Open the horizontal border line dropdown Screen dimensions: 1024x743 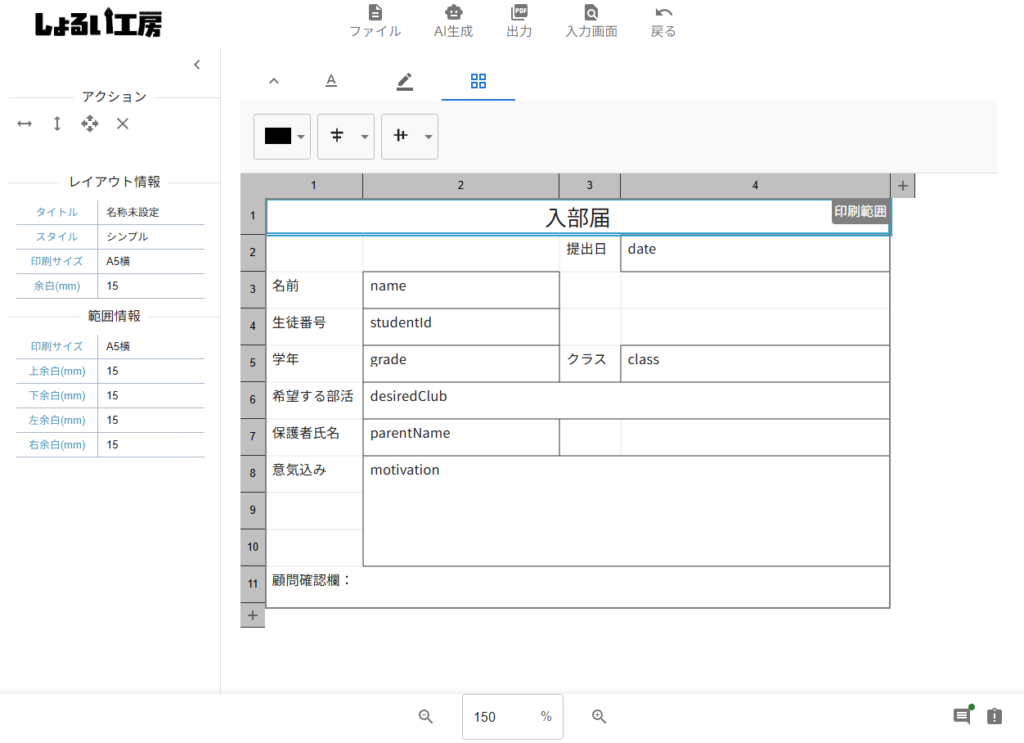pos(345,137)
